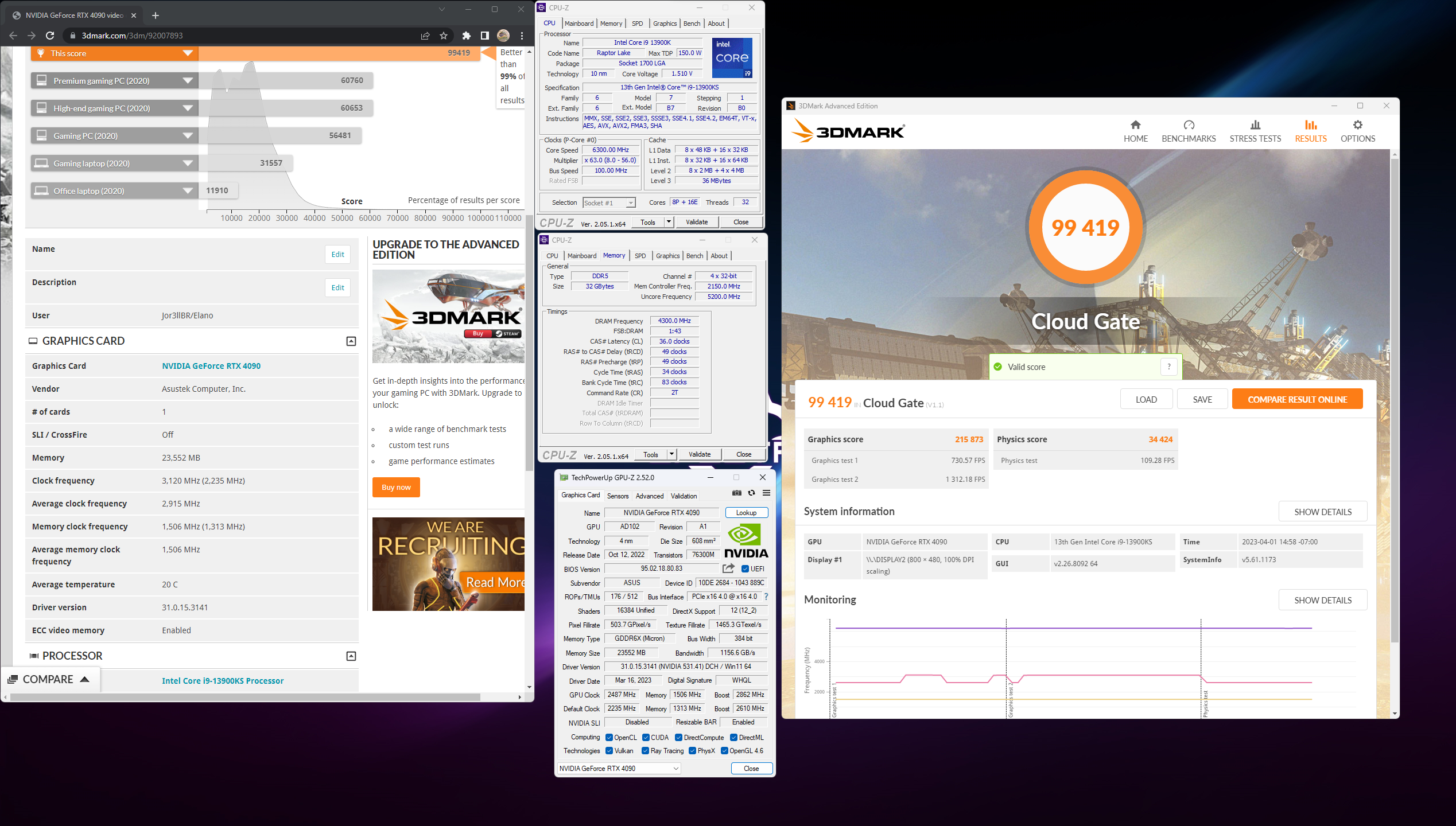The image size is (1456, 826).
Task: Open Chrome extensions puzzle icon
Action: coord(467,36)
